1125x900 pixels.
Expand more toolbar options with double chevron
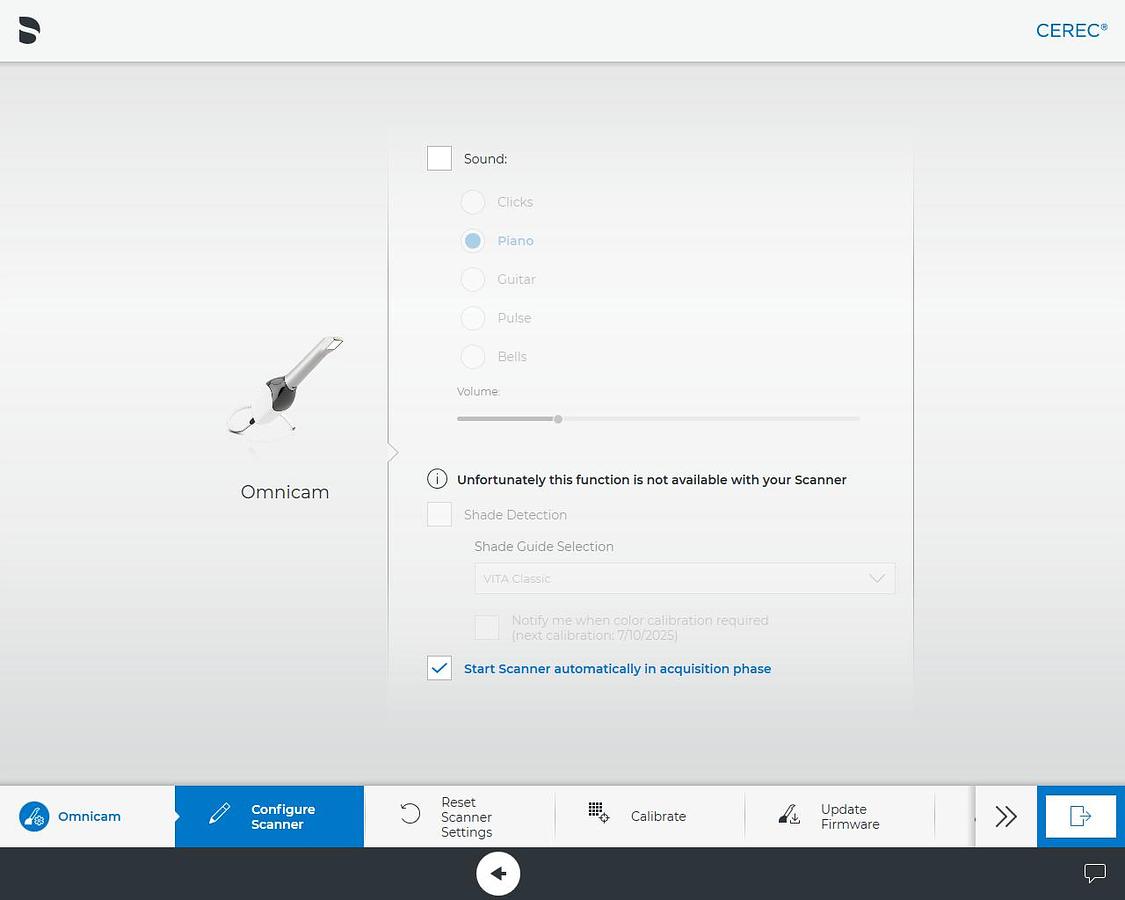point(1006,816)
